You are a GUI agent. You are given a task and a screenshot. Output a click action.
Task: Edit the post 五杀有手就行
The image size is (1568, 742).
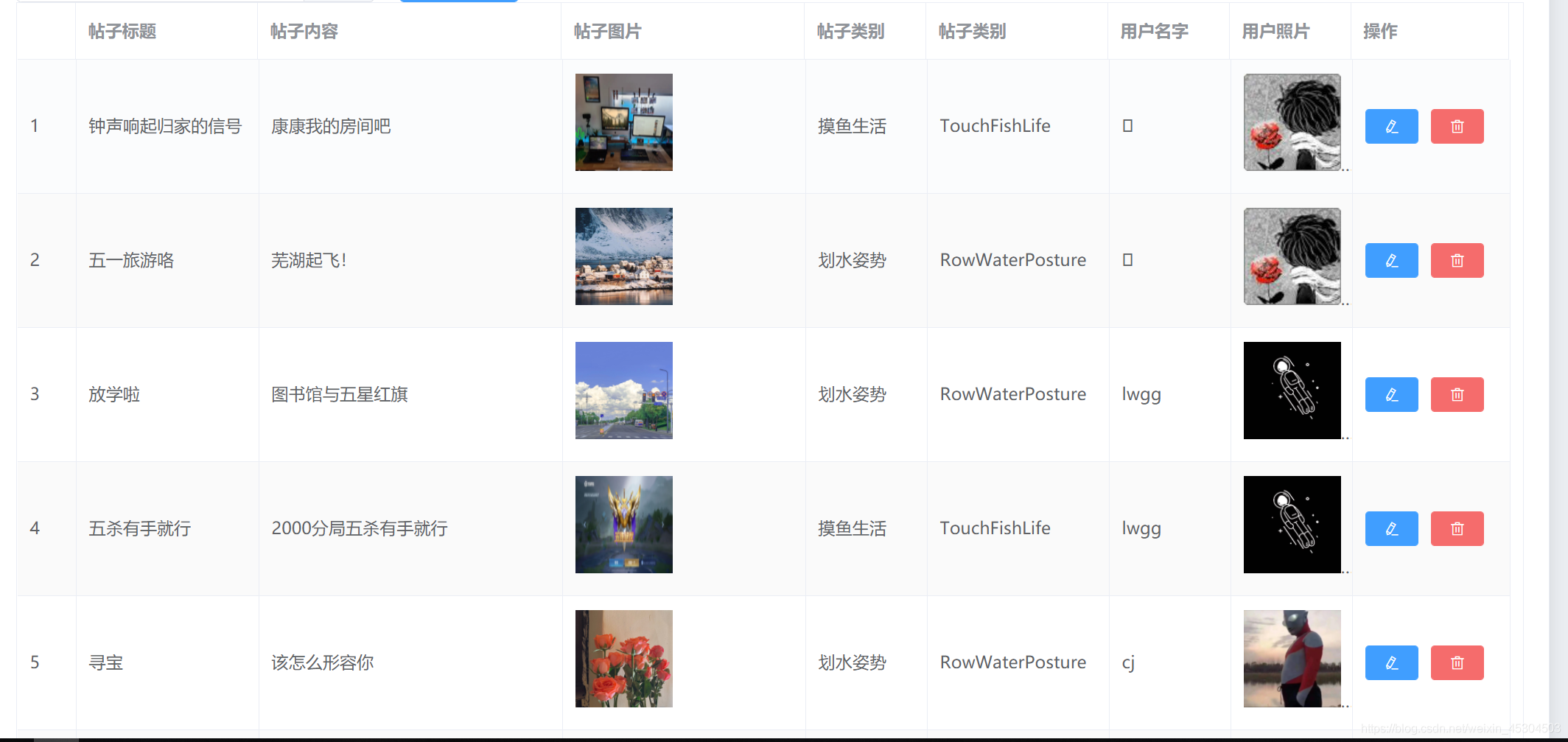(1391, 529)
